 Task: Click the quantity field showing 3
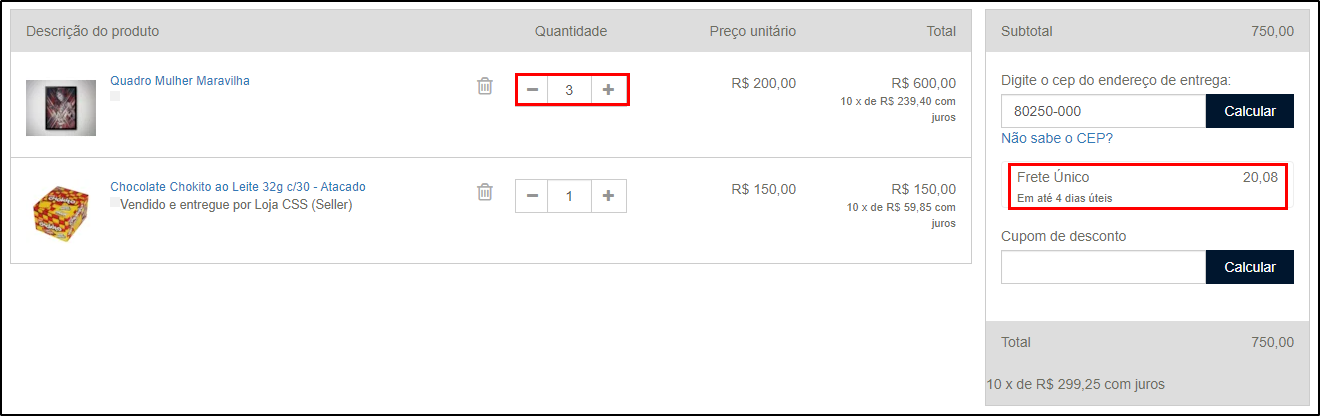click(x=569, y=90)
